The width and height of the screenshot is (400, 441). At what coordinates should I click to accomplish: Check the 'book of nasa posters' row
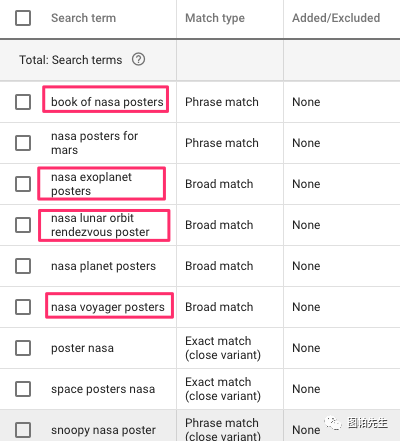coord(23,102)
